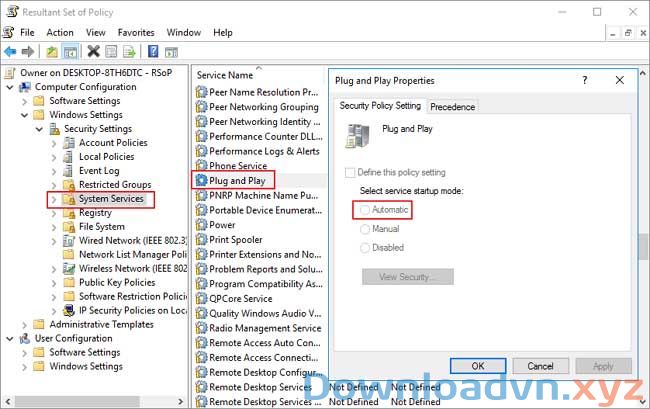Click the question mark dialog help button
650x409 pixels.
[585, 80]
